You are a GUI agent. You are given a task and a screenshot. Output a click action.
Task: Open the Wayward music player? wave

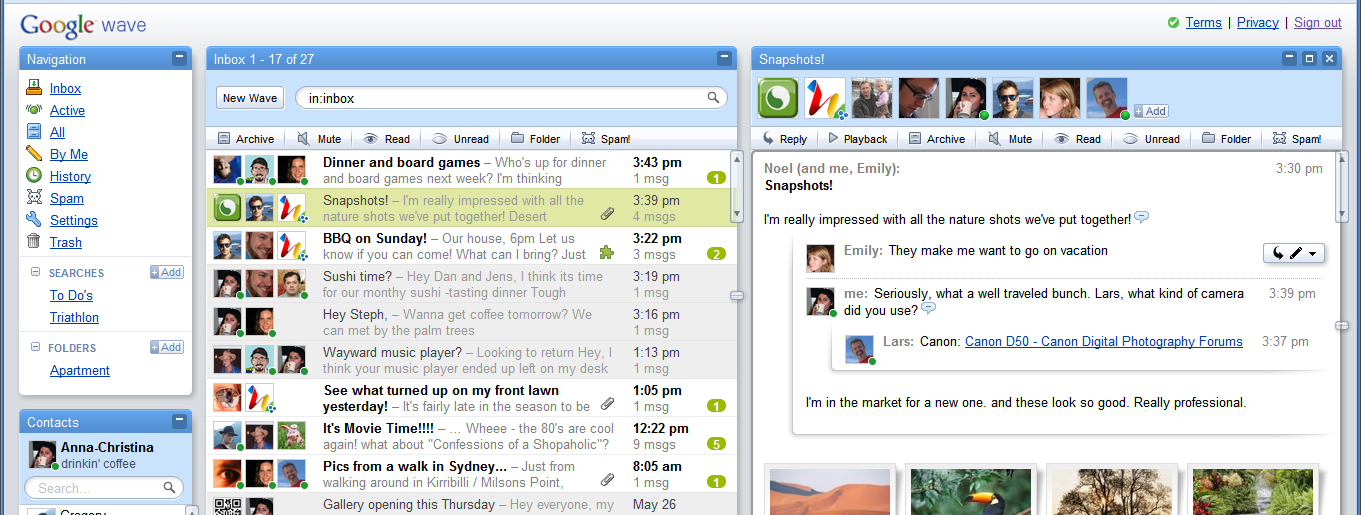[470, 360]
